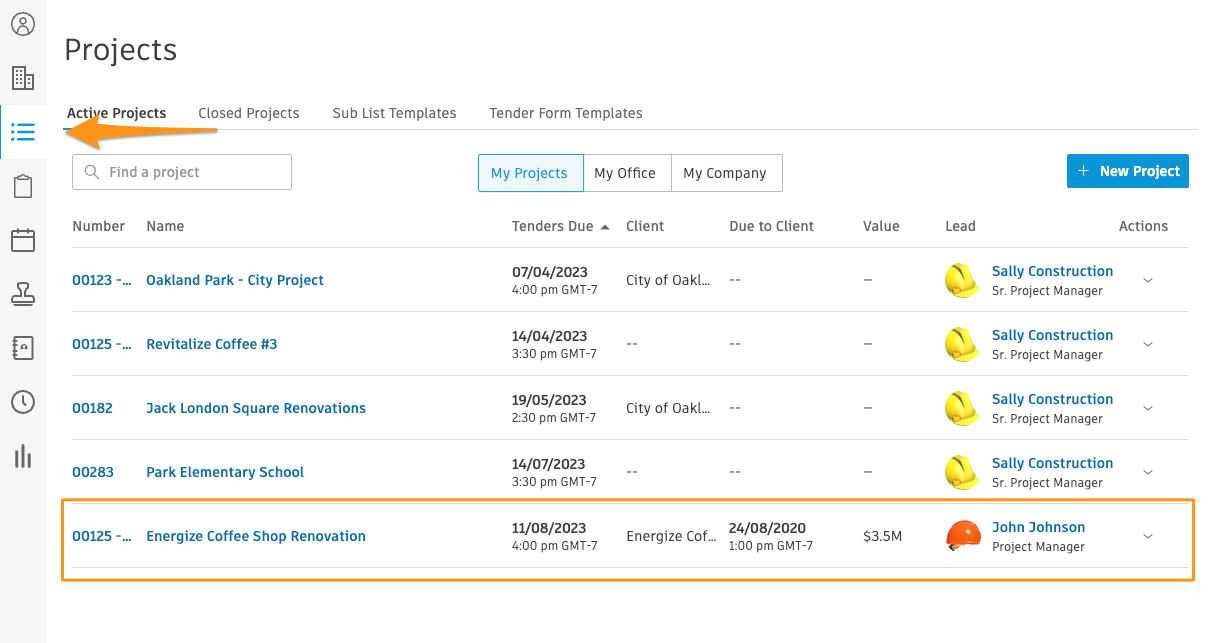Expand actions for Energize Coffee Shop Renovation

coord(1148,536)
